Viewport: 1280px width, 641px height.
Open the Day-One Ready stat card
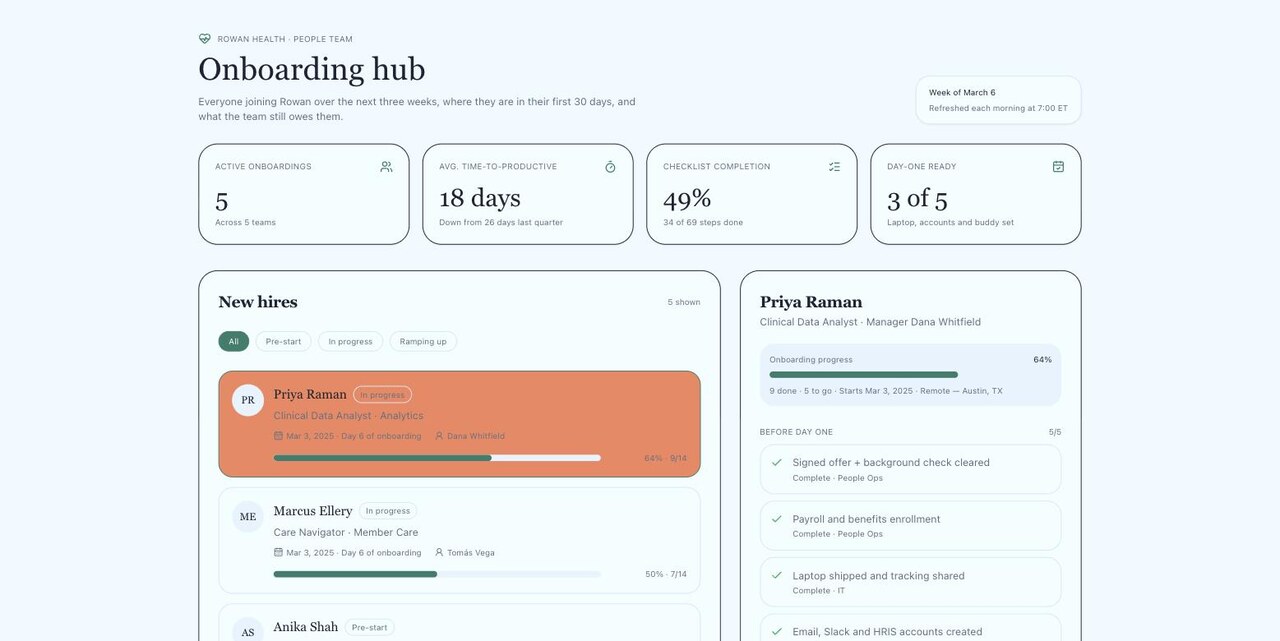click(x=976, y=194)
